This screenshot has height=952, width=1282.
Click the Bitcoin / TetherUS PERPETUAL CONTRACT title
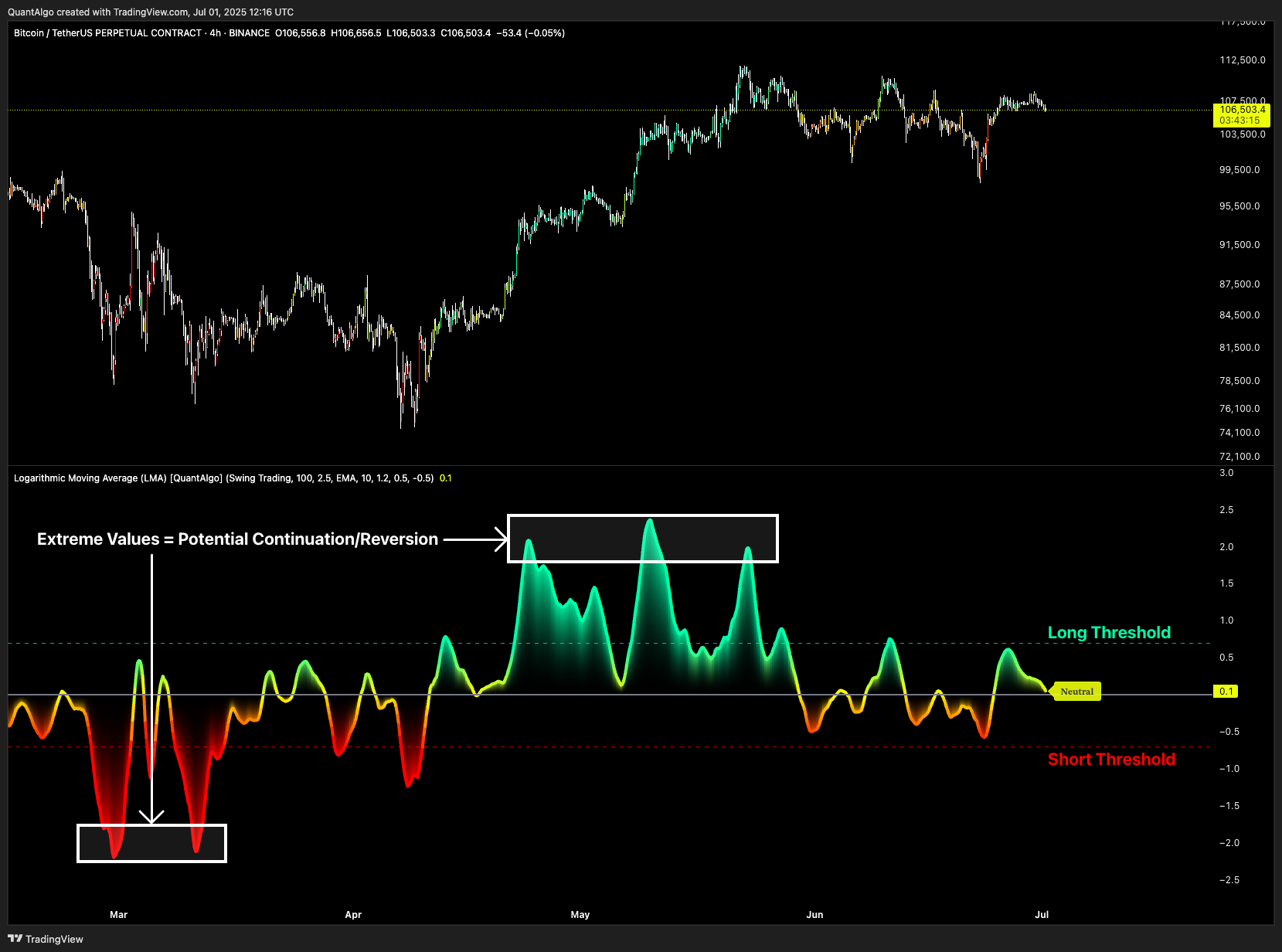(x=107, y=33)
